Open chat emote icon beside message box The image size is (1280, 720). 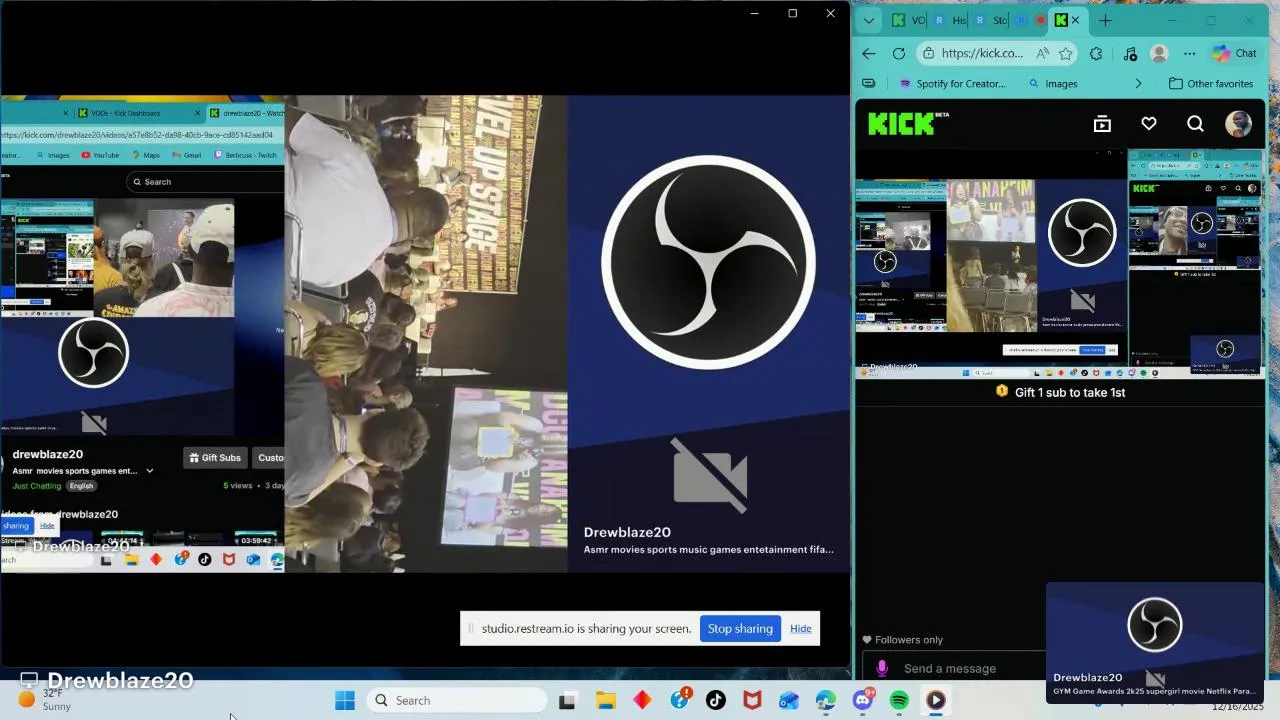(882, 668)
